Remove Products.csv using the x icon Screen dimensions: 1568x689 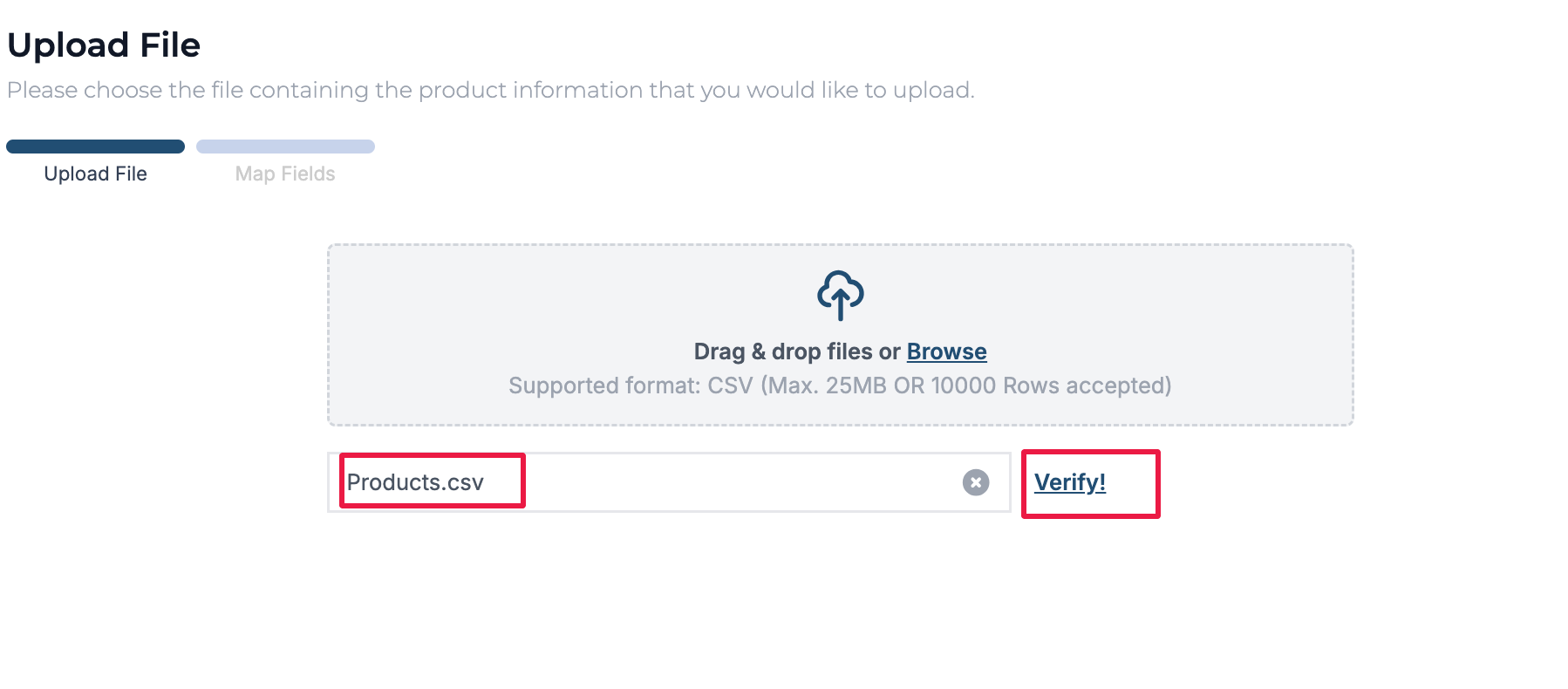(976, 482)
